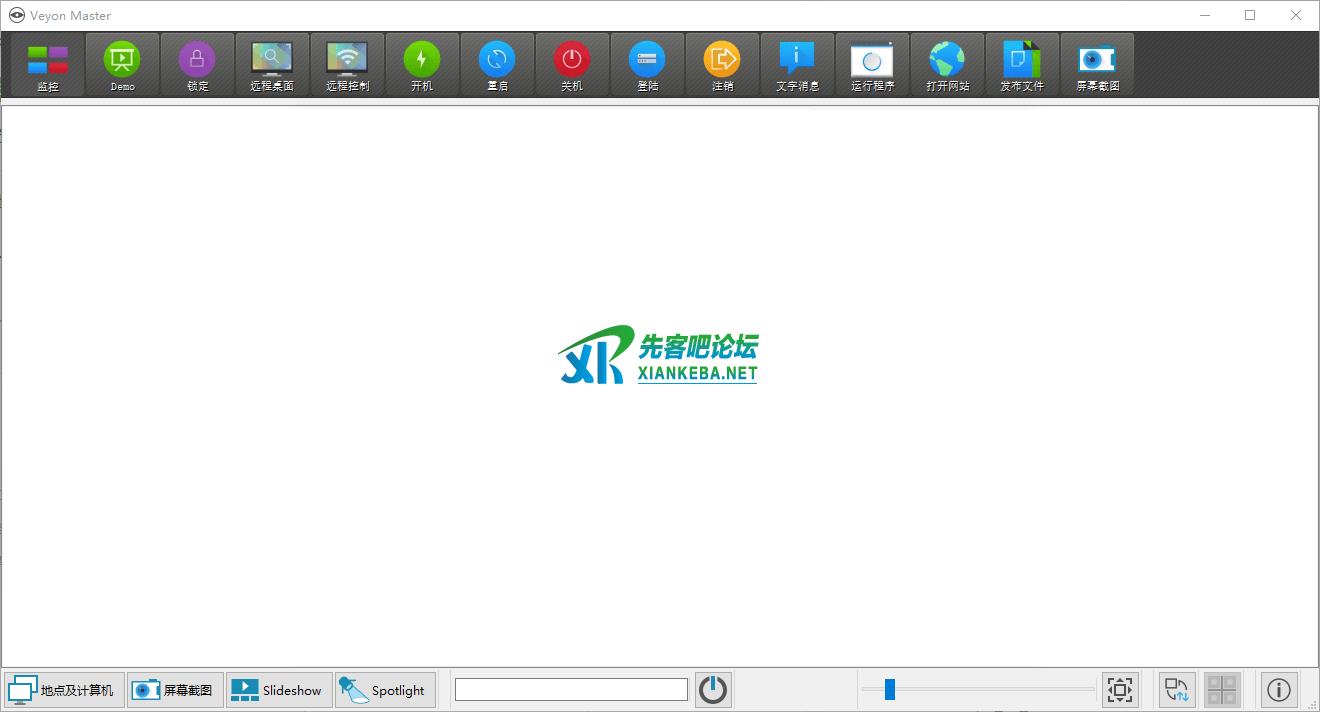
Task: Click the 打开网站 open website globe
Action: click(x=947, y=65)
